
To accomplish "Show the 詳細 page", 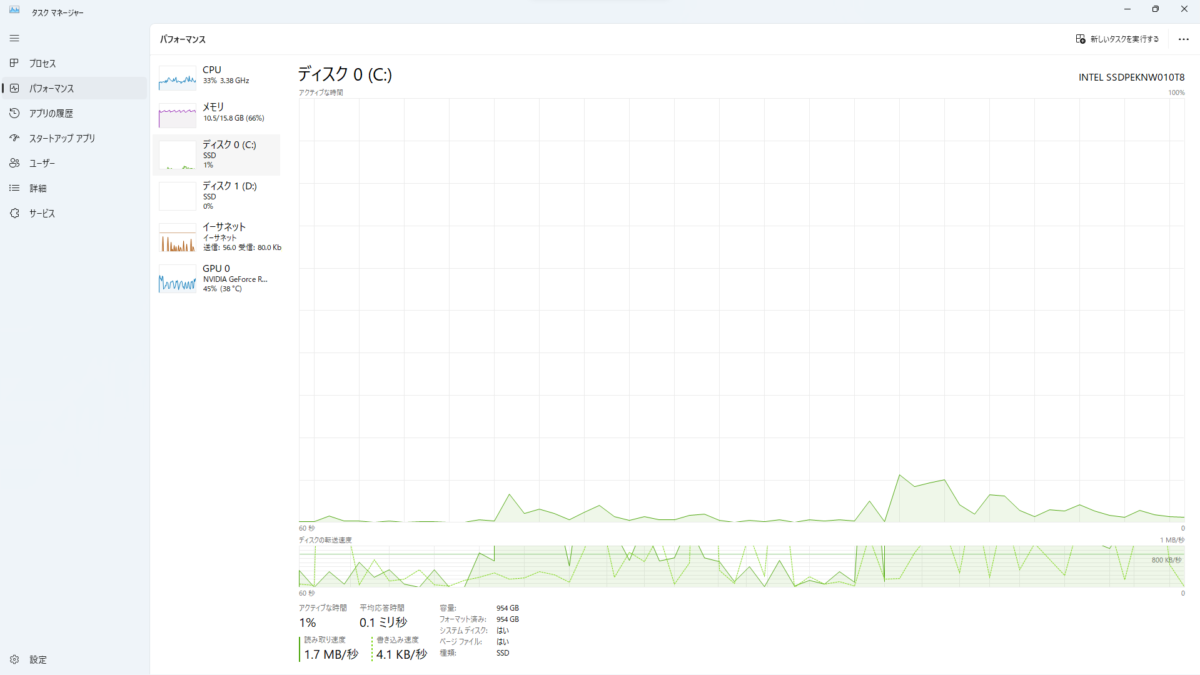I will pyautogui.click(x=74, y=188).
